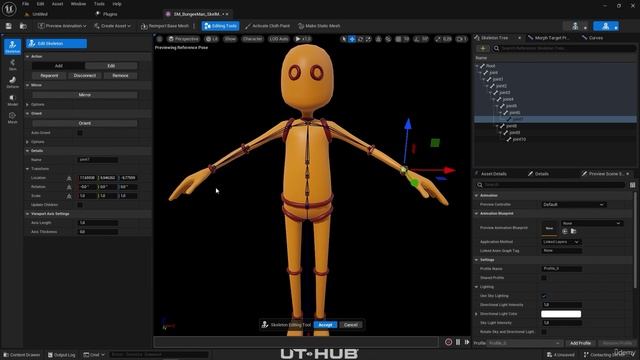Screen dimensions: 640x360
Task: Expand the Options section under Mirror
Action: 27,104
